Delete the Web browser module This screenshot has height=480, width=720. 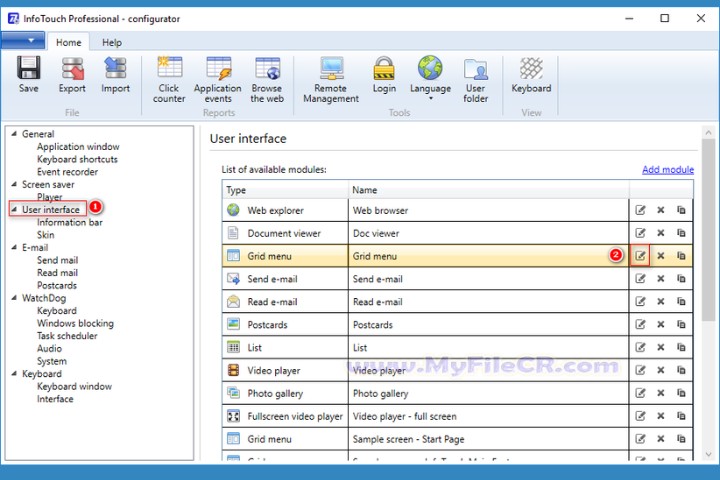click(661, 210)
